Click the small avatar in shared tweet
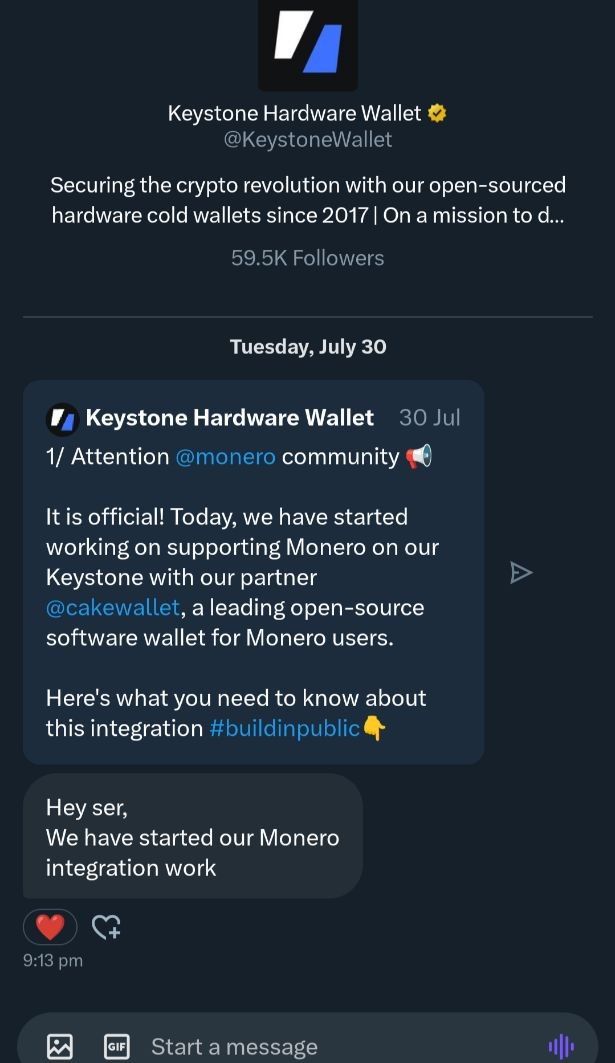 coord(62,418)
